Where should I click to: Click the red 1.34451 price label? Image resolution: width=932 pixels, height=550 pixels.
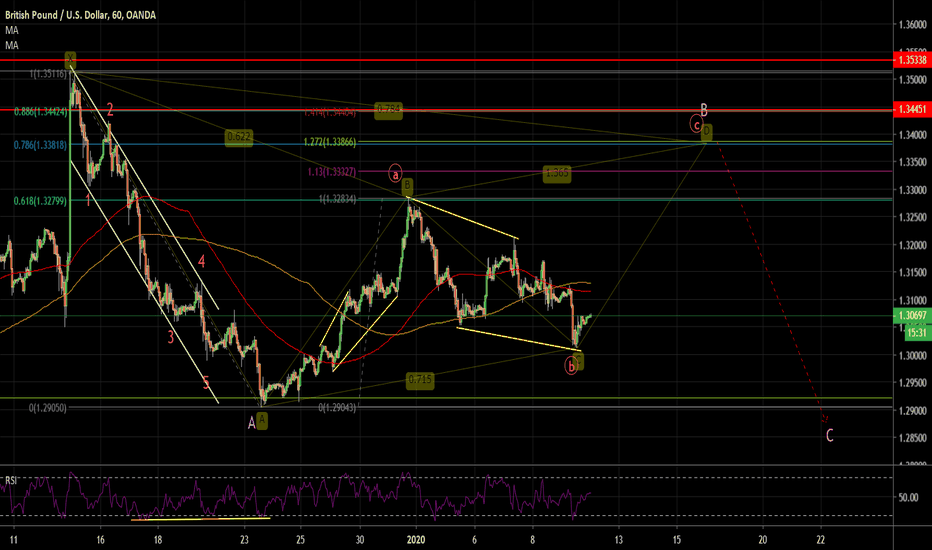point(912,109)
